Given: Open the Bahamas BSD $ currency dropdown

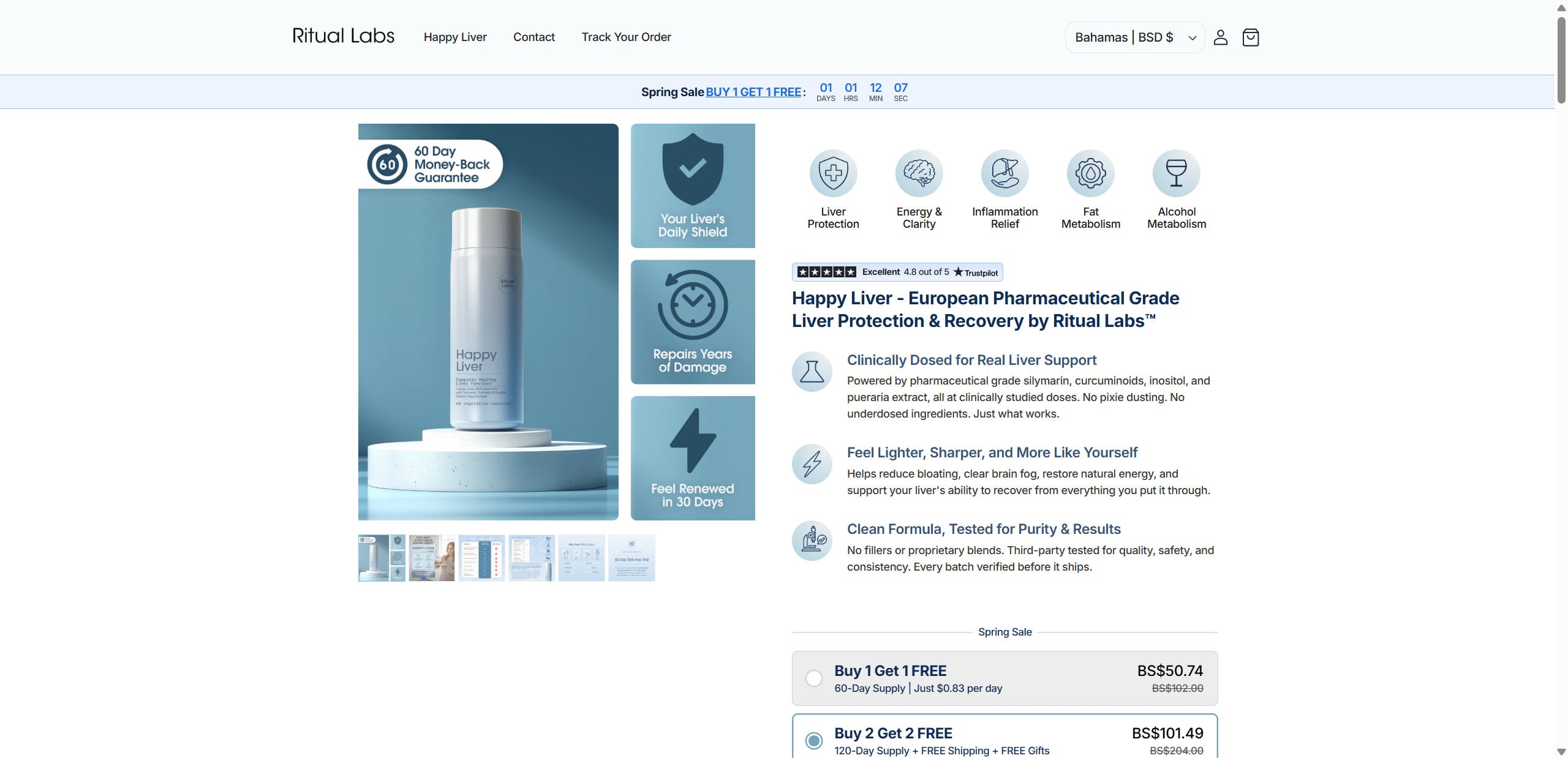Looking at the screenshot, I should coord(1135,37).
